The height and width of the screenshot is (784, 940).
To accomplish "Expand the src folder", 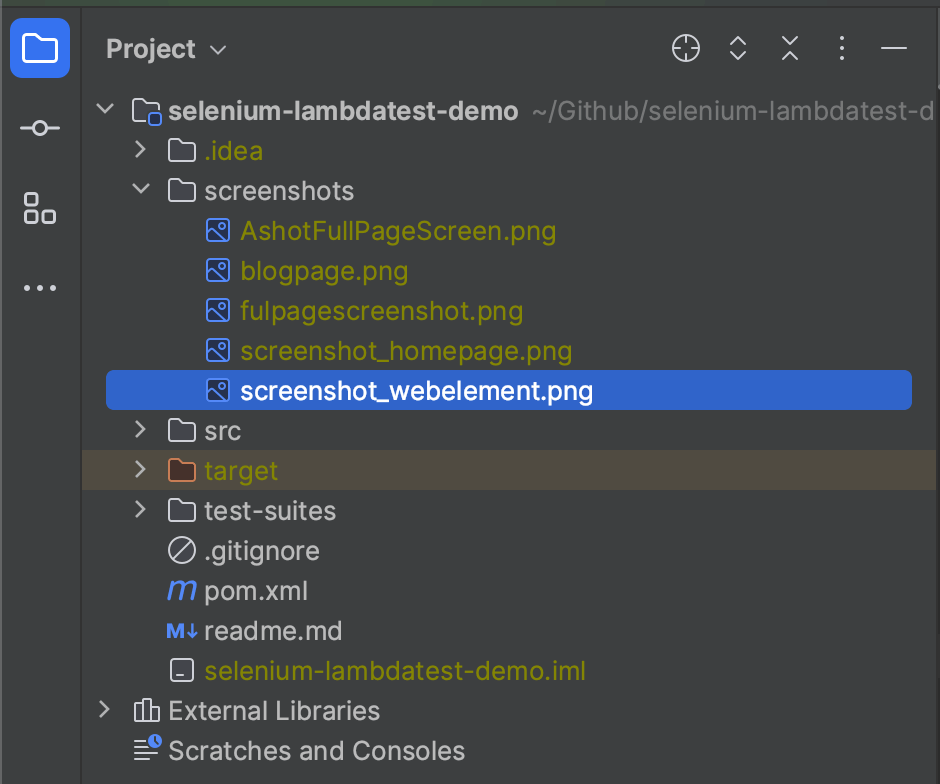I will point(141,430).
